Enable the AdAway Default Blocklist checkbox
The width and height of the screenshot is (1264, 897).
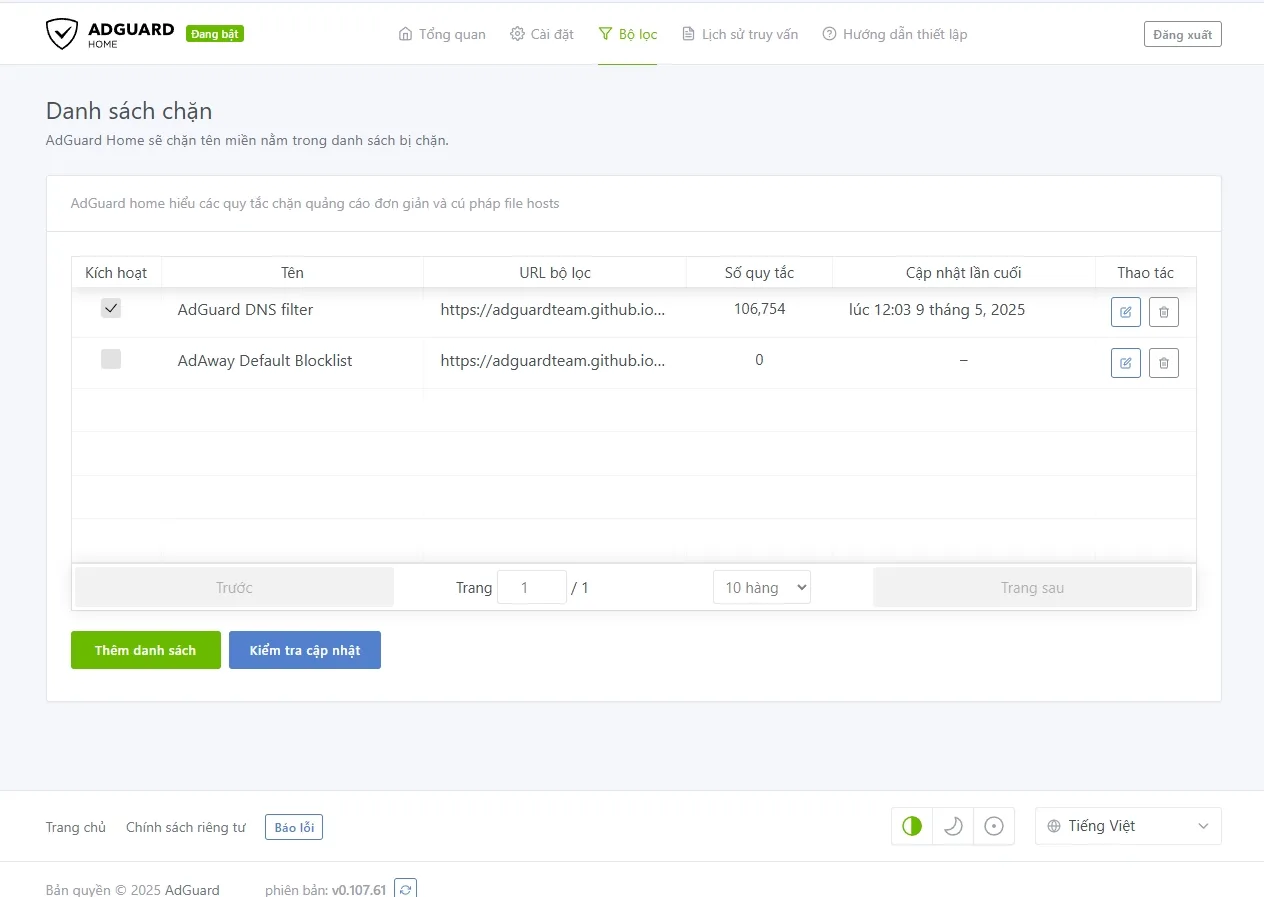[111, 359]
